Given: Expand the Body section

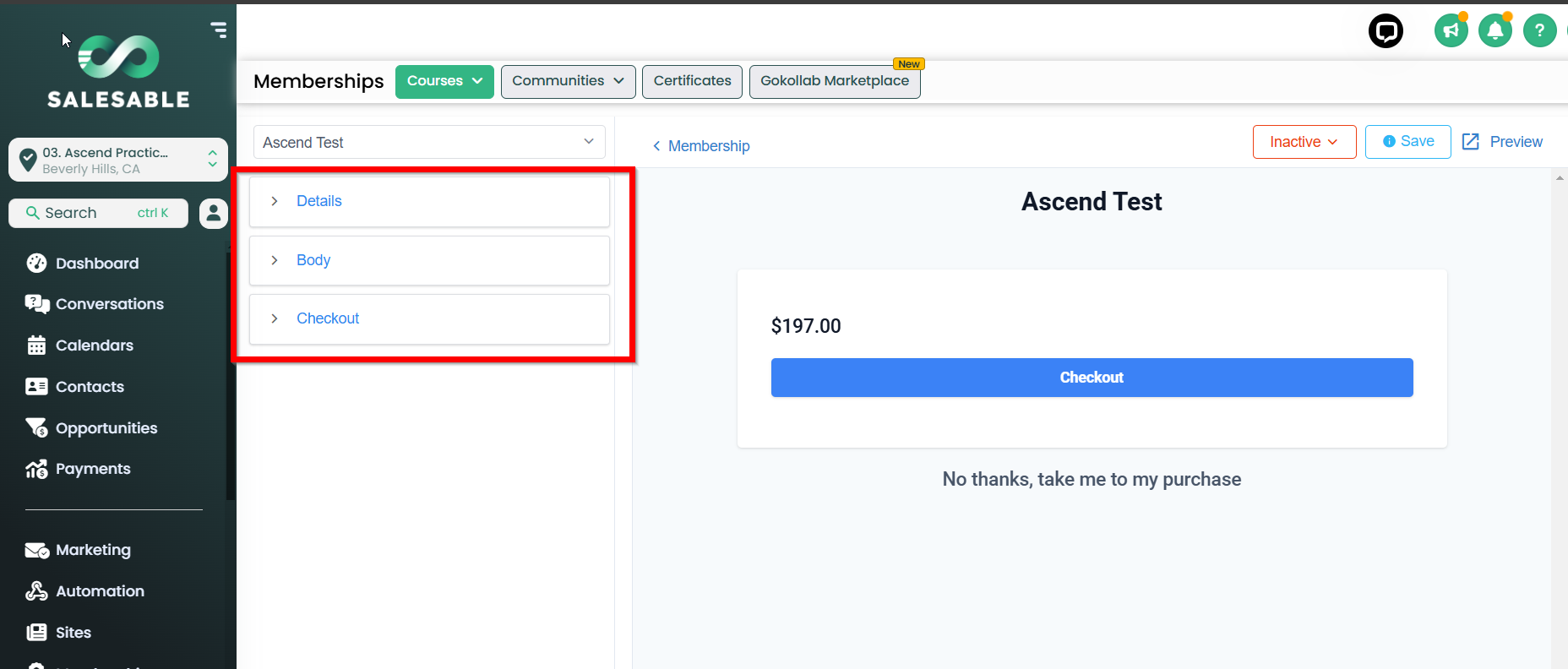Looking at the screenshot, I should pos(429,260).
